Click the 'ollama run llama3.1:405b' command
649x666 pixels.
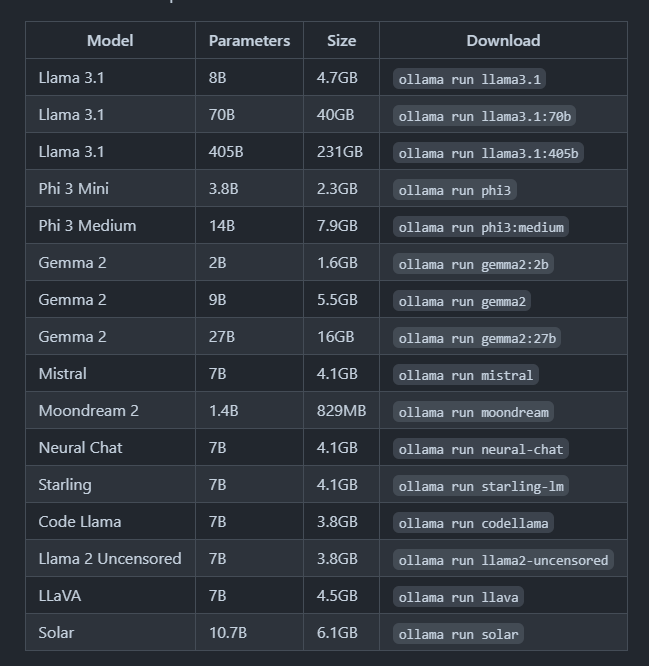click(x=488, y=153)
